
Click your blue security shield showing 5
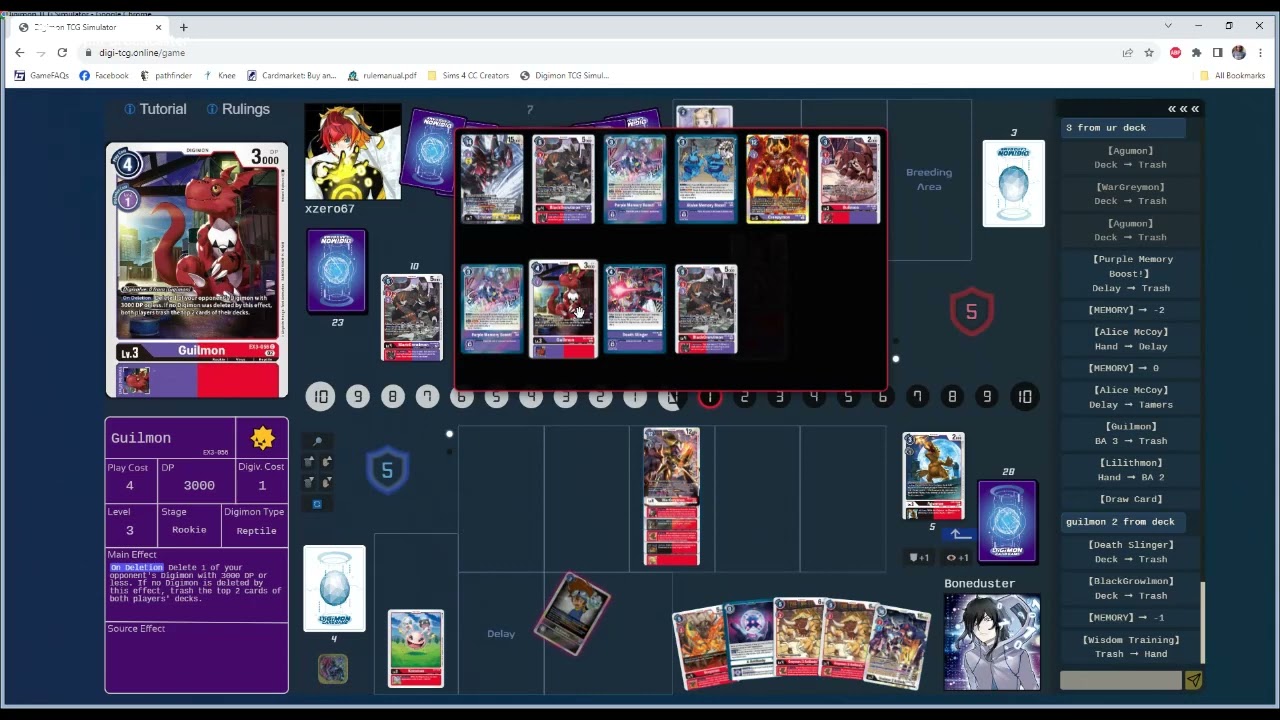(387, 470)
